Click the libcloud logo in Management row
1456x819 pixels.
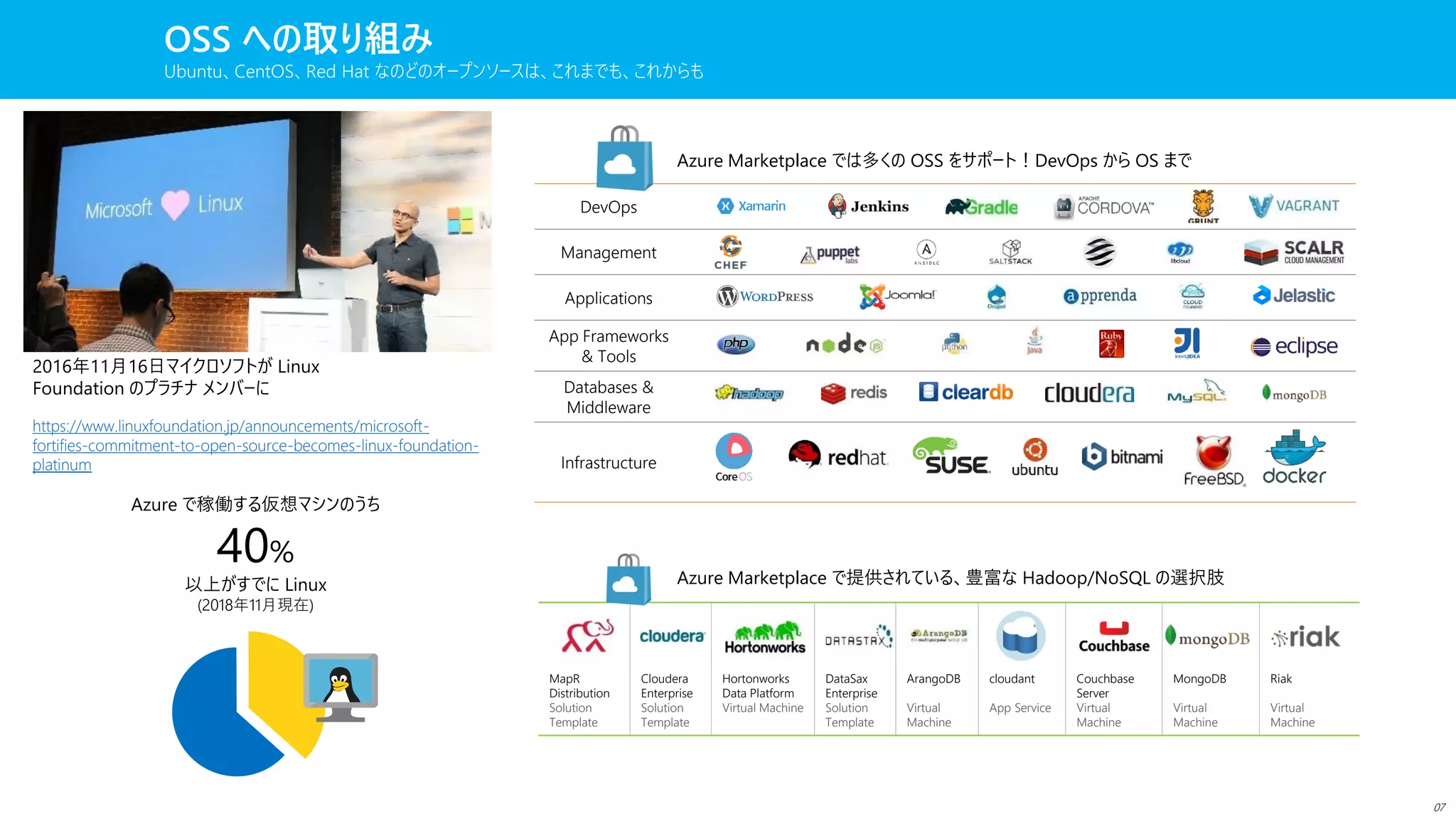[1181, 252]
